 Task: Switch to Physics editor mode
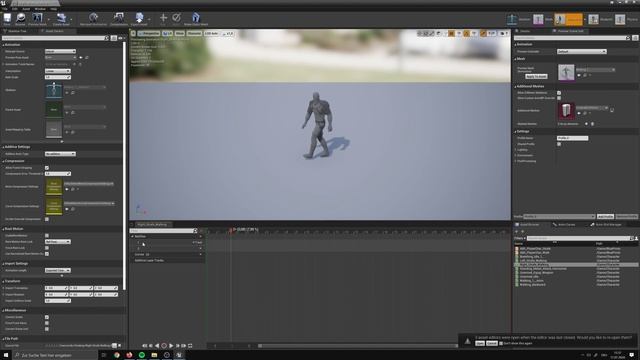(x=620, y=19)
